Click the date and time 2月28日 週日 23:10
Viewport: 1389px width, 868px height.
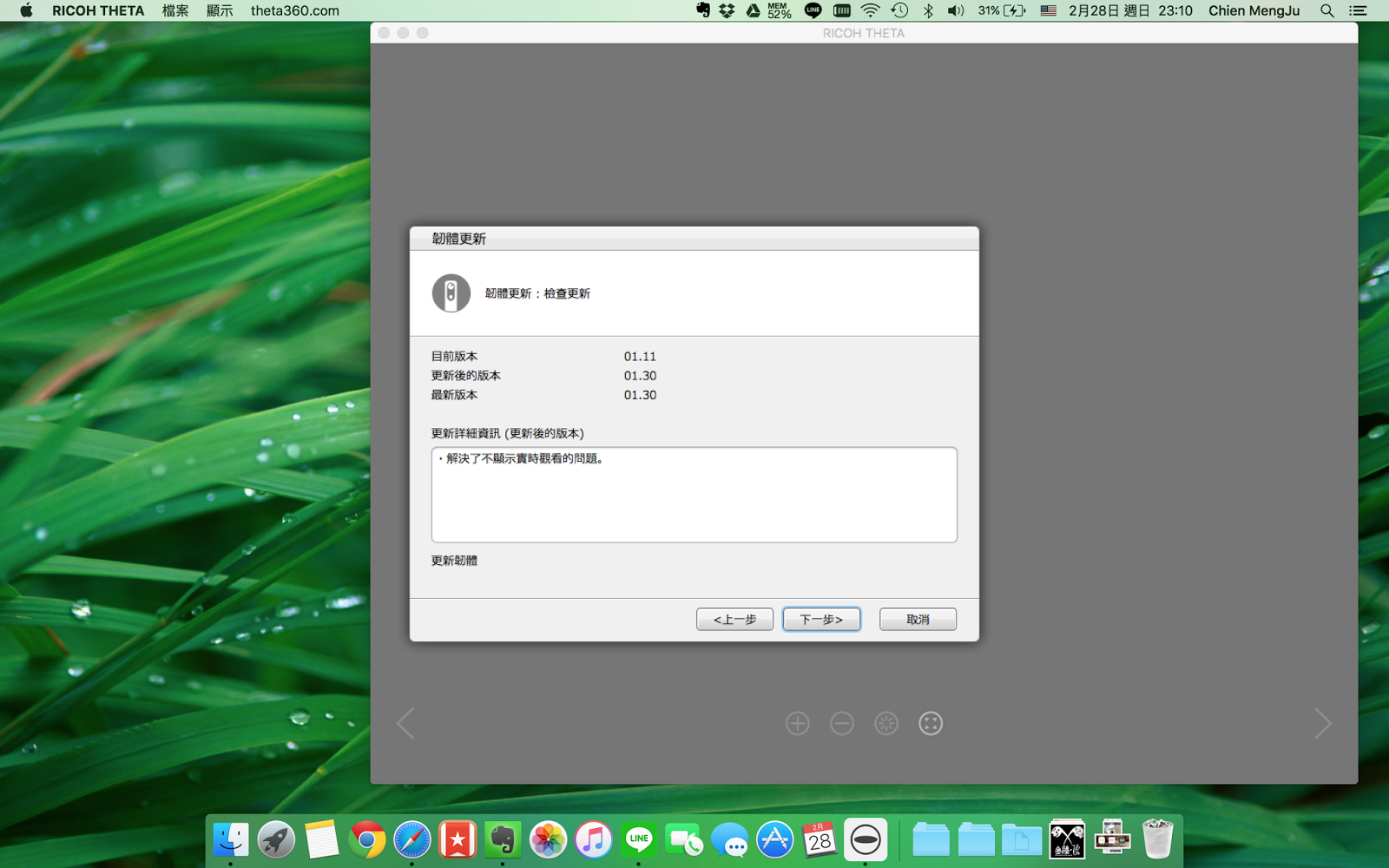coord(1130,10)
